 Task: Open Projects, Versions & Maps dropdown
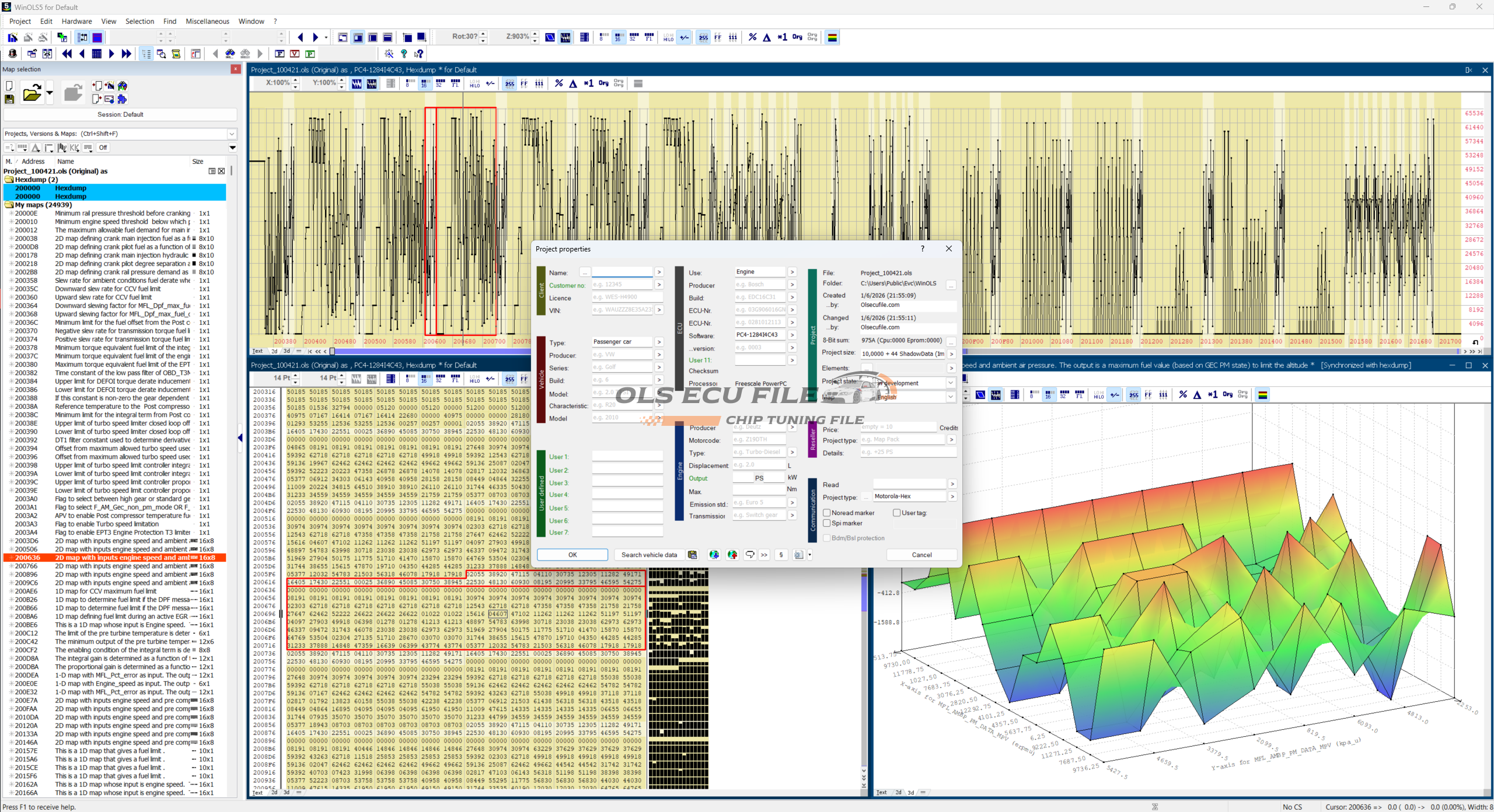pos(232,134)
